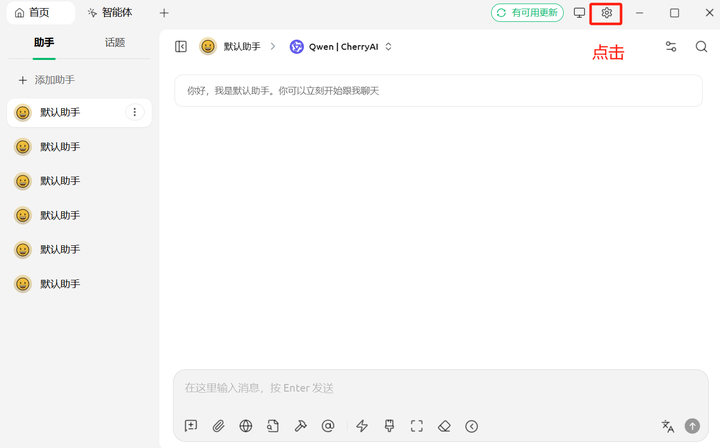
Task: Select the 话题 sidebar tab
Action: [x=115, y=43]
